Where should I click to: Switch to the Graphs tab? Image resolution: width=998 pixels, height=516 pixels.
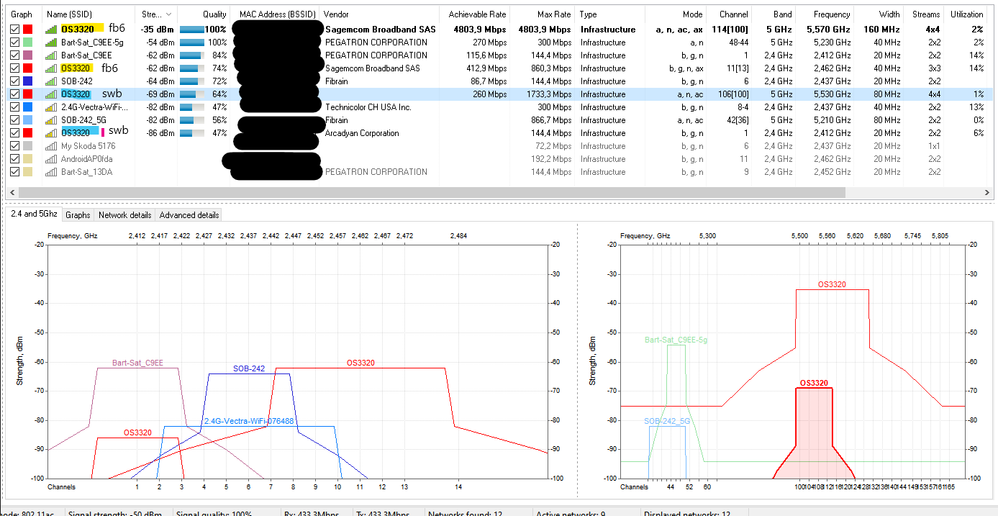[x=78, y=215]
